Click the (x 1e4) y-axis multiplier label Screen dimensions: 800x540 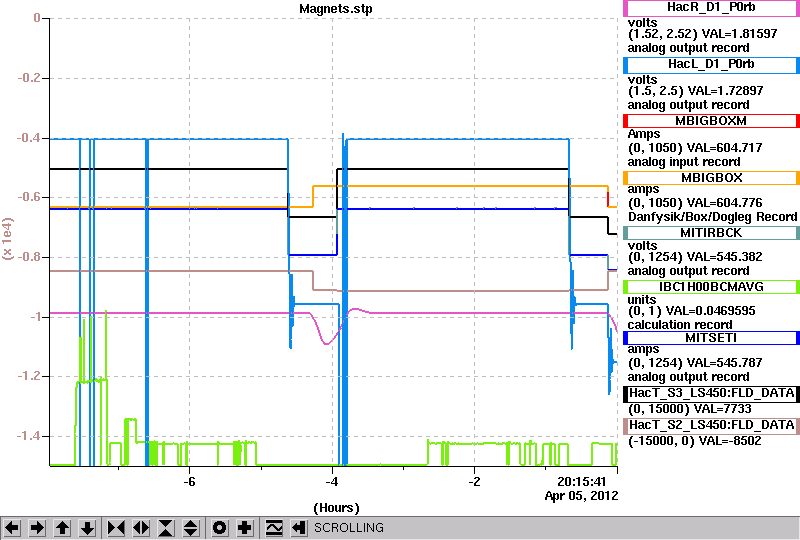point(8,239)
